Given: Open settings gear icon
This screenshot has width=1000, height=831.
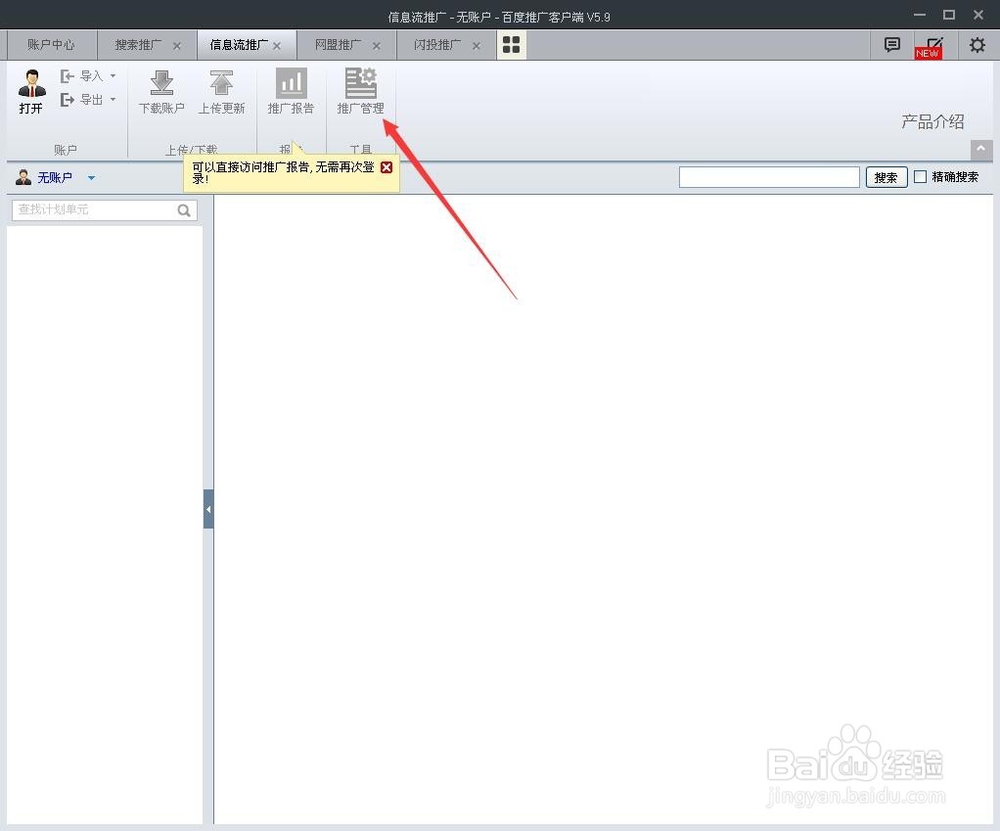Looking at the screenshot, I should pos(977,45).
